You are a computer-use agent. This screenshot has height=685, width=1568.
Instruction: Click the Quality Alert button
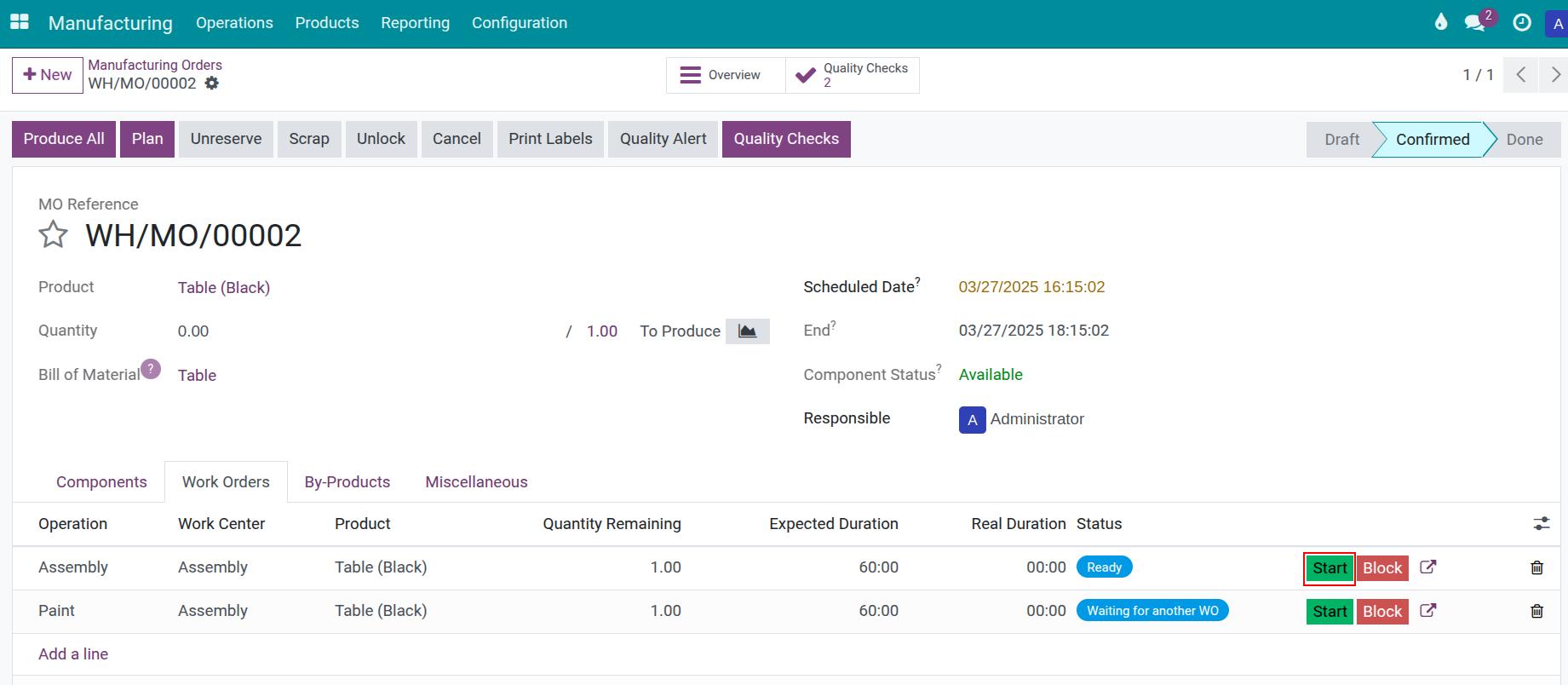[663, 139]
